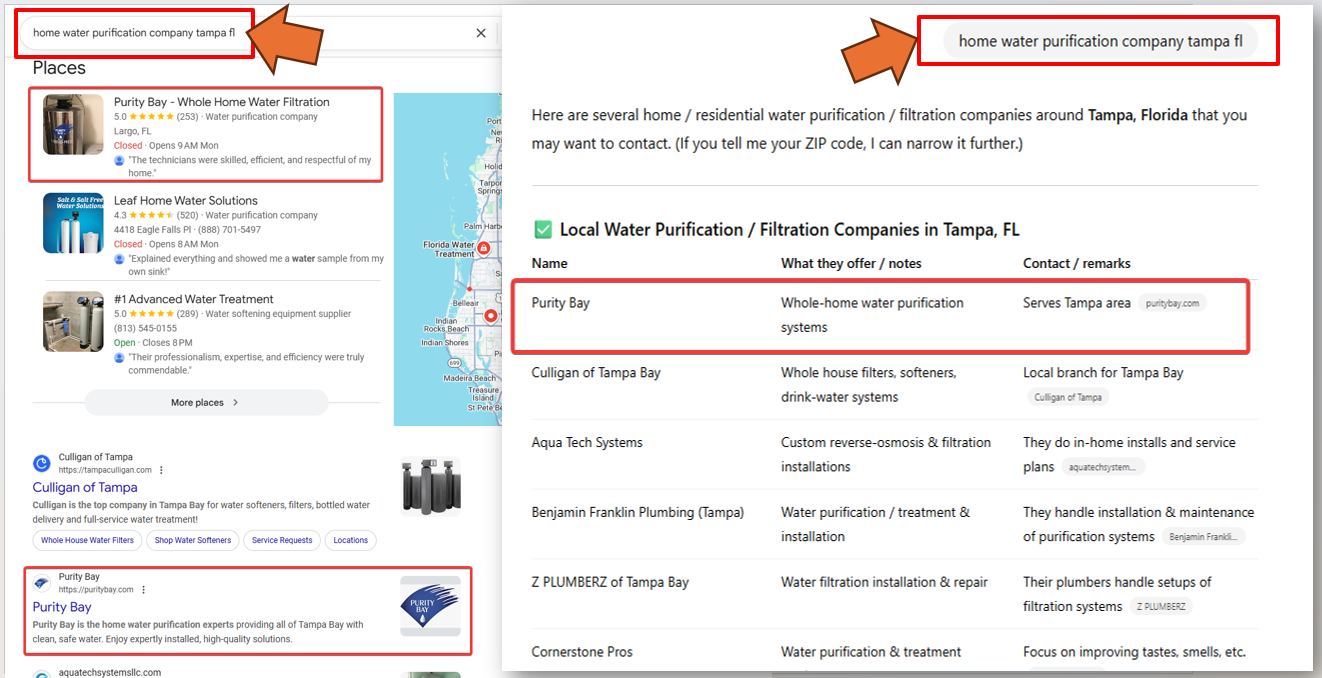Select Whole House Water Filters chip

pyautogui.click(x=88, y=540)
